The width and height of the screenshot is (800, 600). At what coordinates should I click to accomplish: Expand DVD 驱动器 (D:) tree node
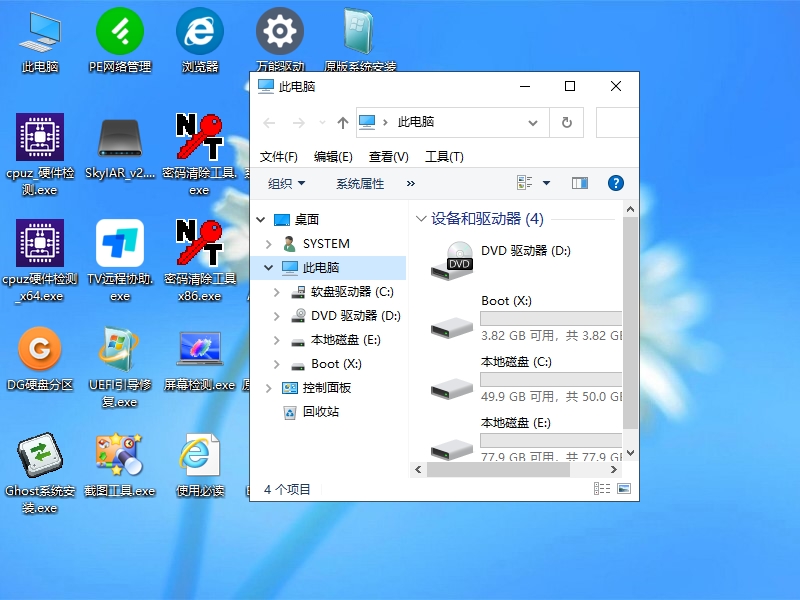point(277,316)
